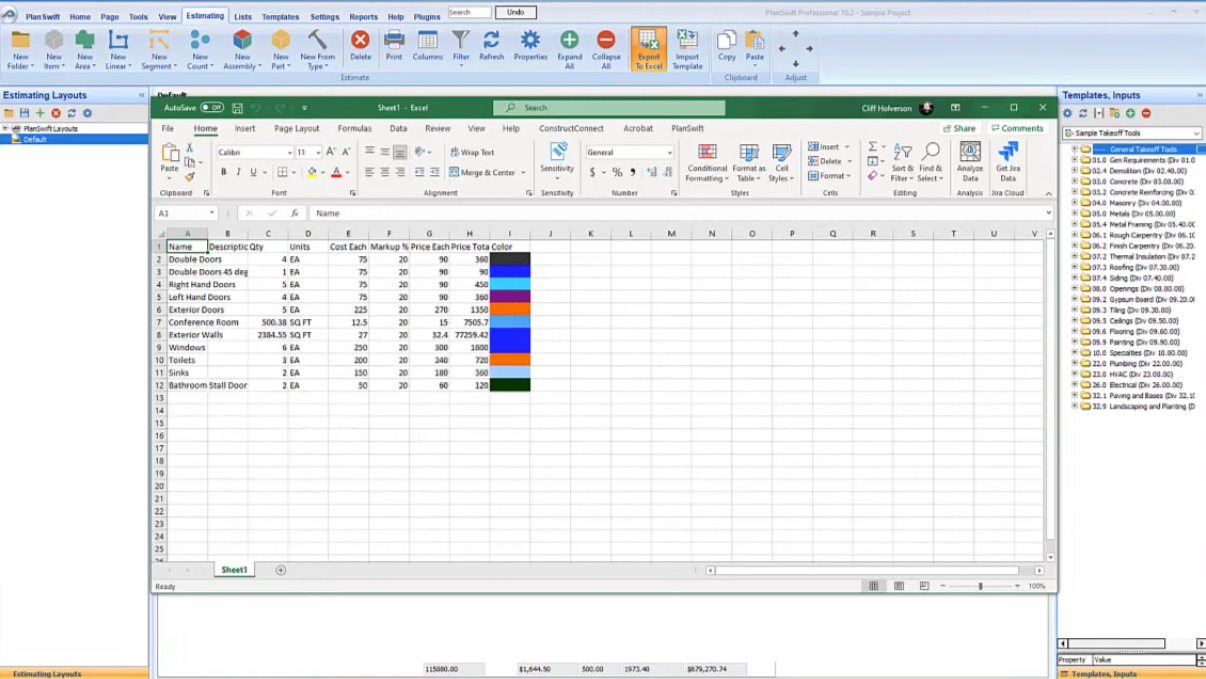
Task: Open the Sample Takeoff Tools dropdown
Action: pos(1196,133)
